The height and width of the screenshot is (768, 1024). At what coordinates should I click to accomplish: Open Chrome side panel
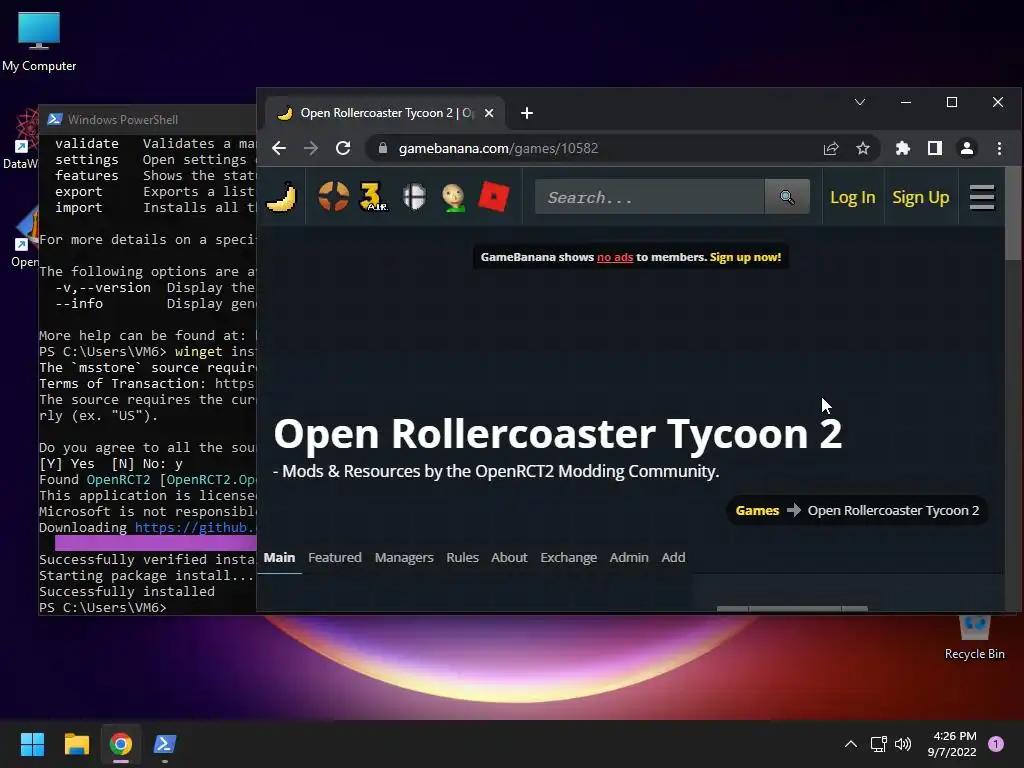[x=935, y=148]
